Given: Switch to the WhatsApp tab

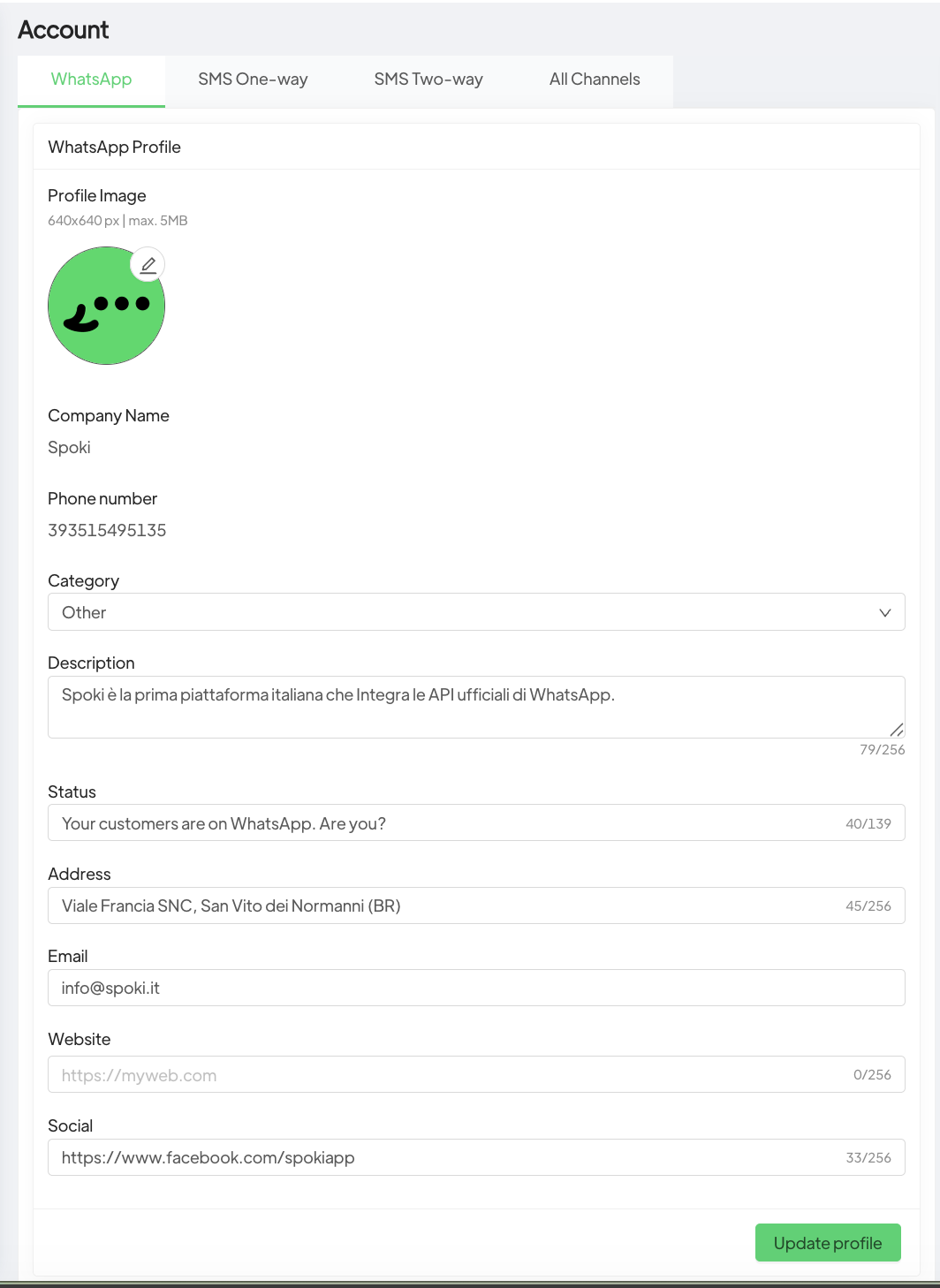Looking at the screenshot, I should (91, 80).
